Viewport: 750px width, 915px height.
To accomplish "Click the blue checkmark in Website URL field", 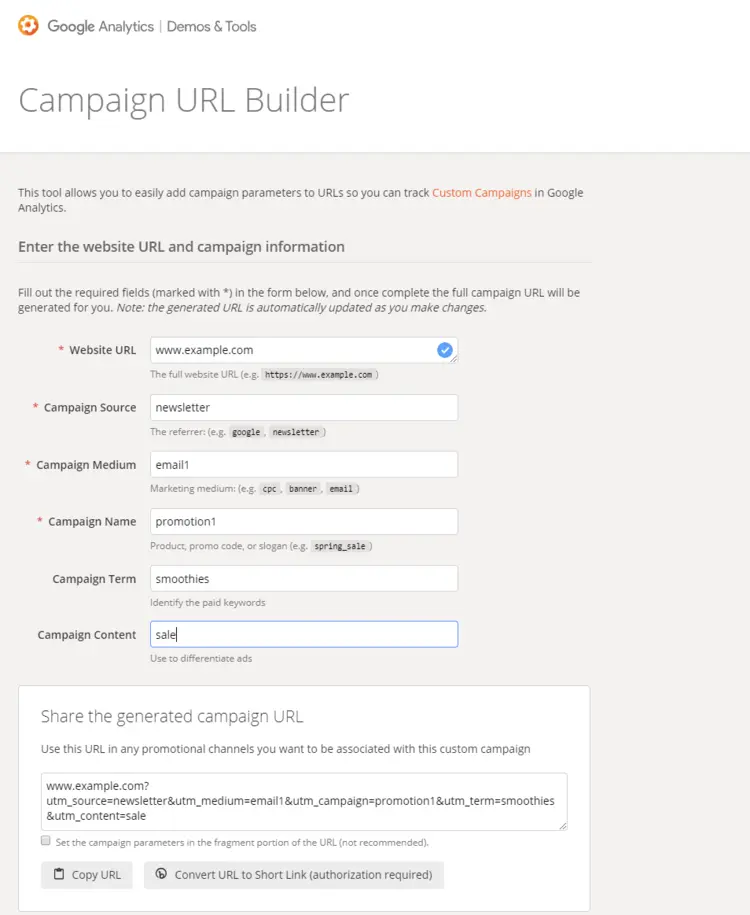I will pos(444,350).
